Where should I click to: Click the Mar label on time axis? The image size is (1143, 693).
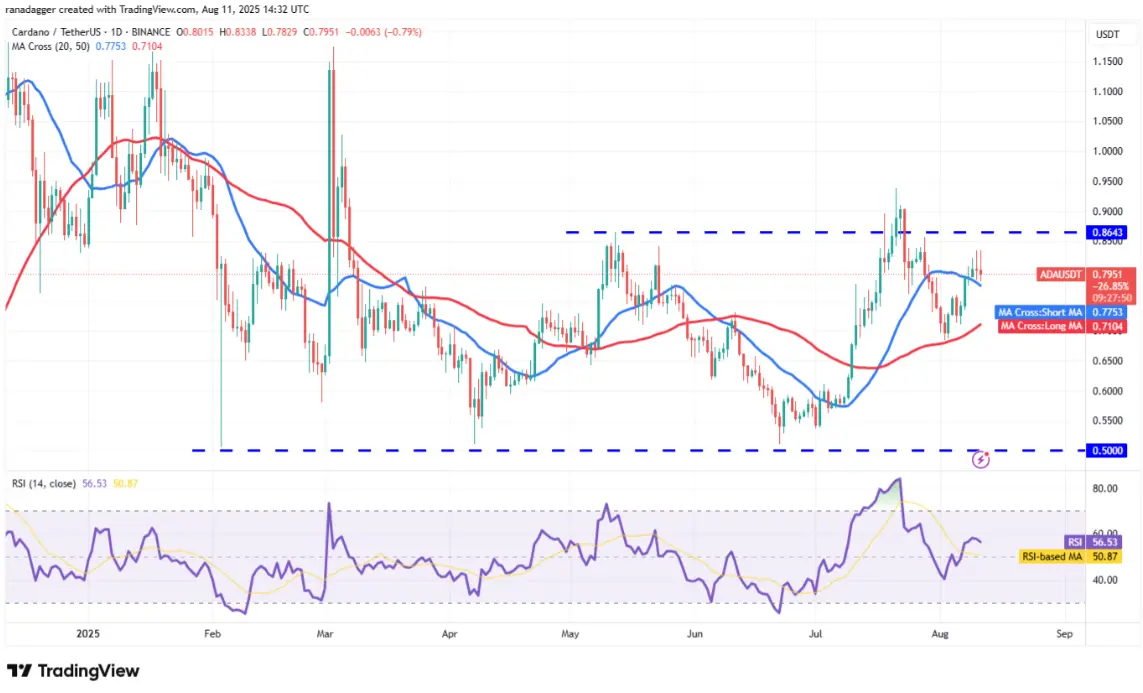coord(324,633)
